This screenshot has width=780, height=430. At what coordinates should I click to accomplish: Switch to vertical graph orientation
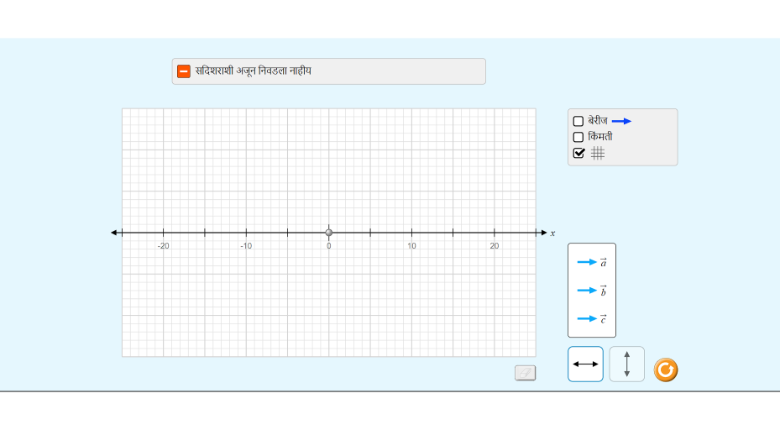627,364
